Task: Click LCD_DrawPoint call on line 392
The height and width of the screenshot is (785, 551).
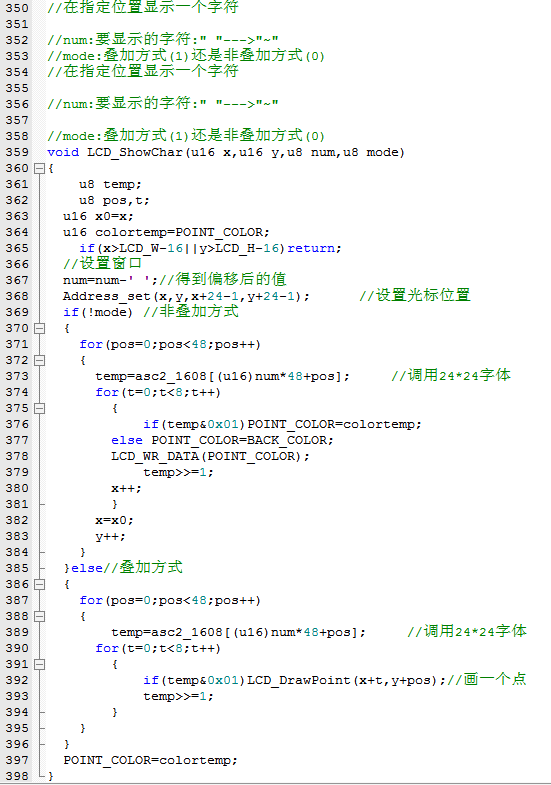Action: 299,680
